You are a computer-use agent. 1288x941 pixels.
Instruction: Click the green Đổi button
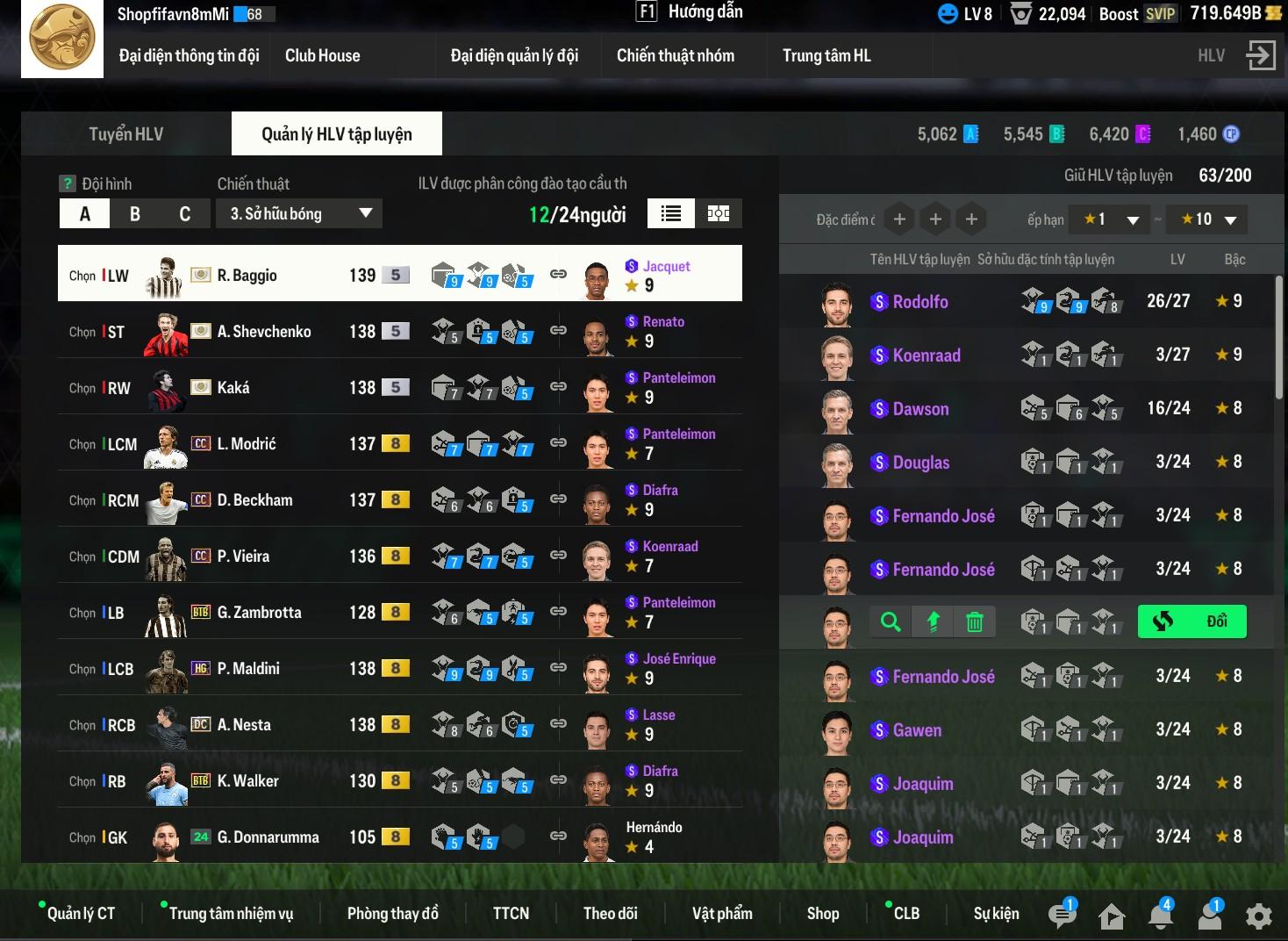pos(1192,621)
